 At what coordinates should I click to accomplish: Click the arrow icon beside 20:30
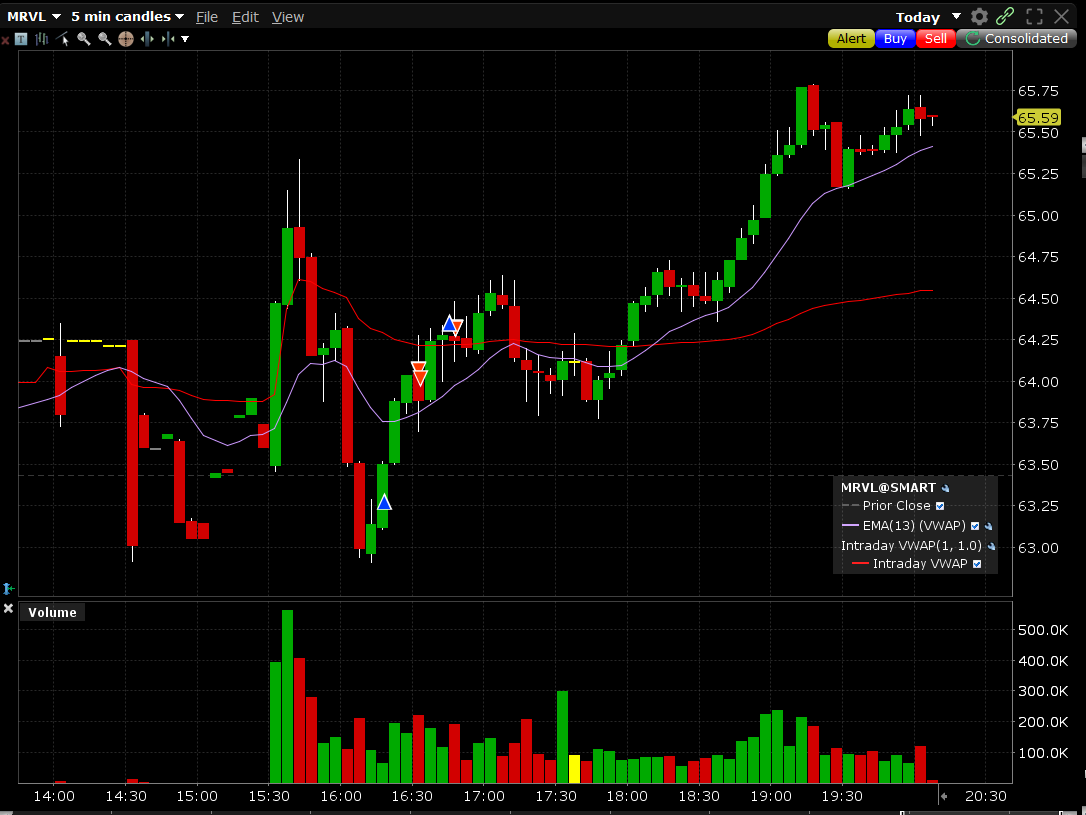click(x=943, y=796)
